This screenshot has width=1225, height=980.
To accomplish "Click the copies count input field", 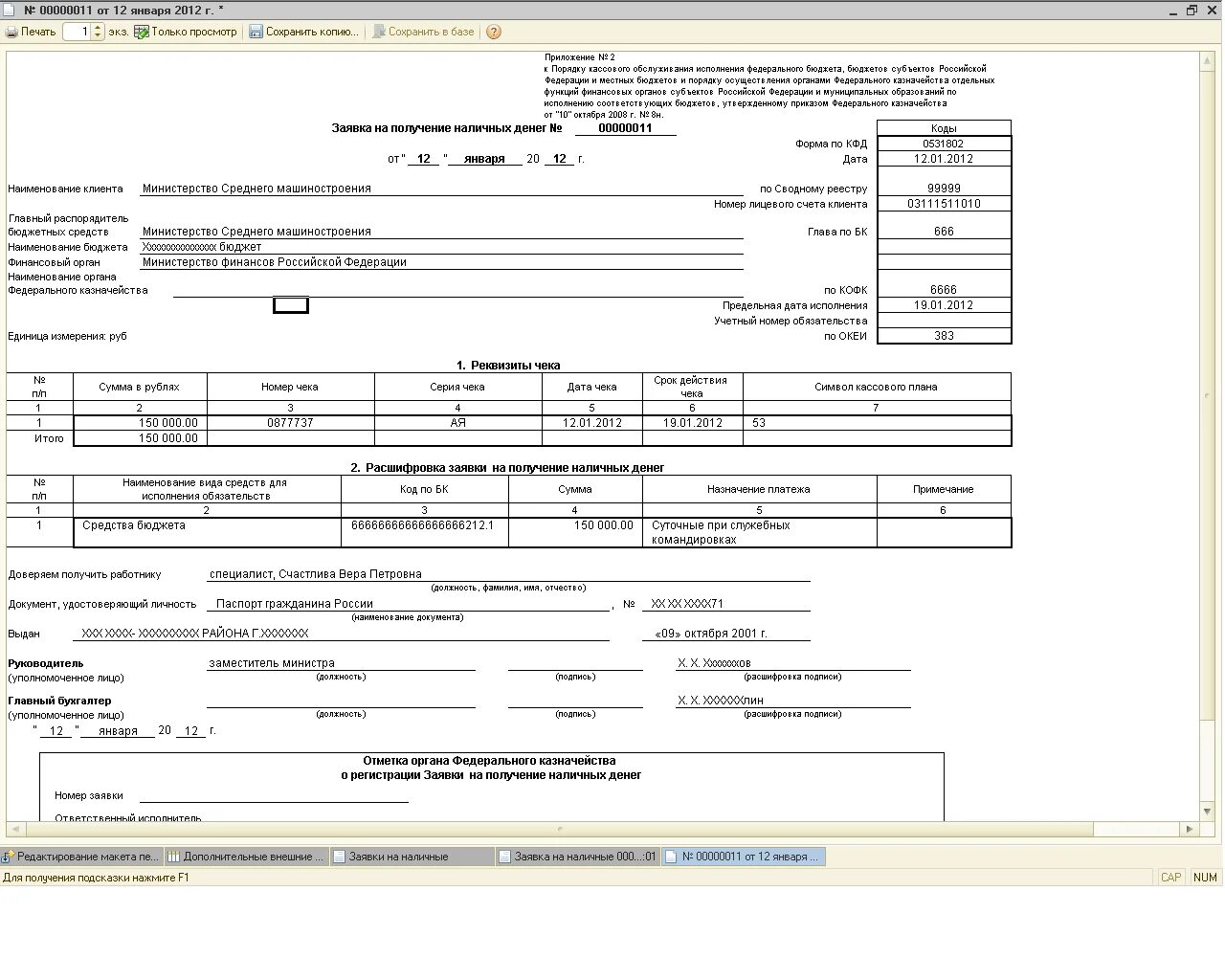I will pyautogui.click(x=77, y=32).
